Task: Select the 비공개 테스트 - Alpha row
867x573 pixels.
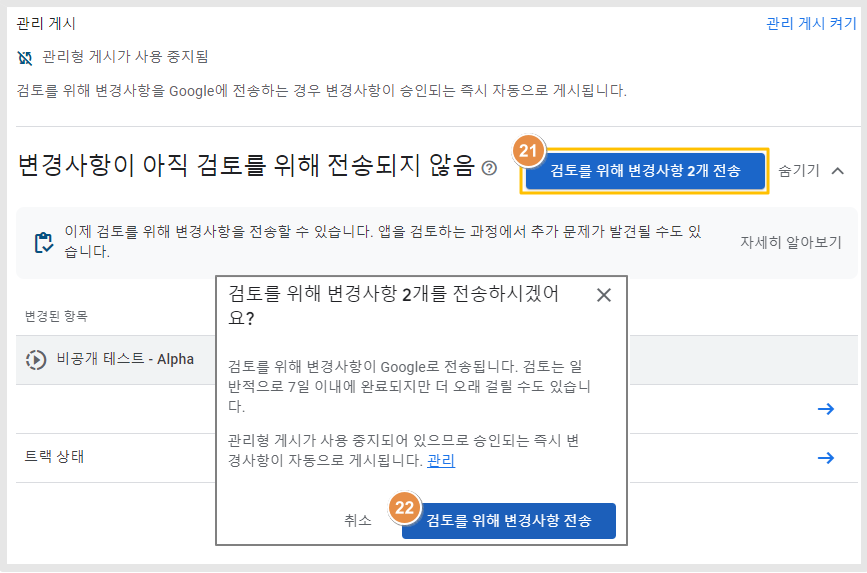Action: pyautogui.click(x=116, y=360)
